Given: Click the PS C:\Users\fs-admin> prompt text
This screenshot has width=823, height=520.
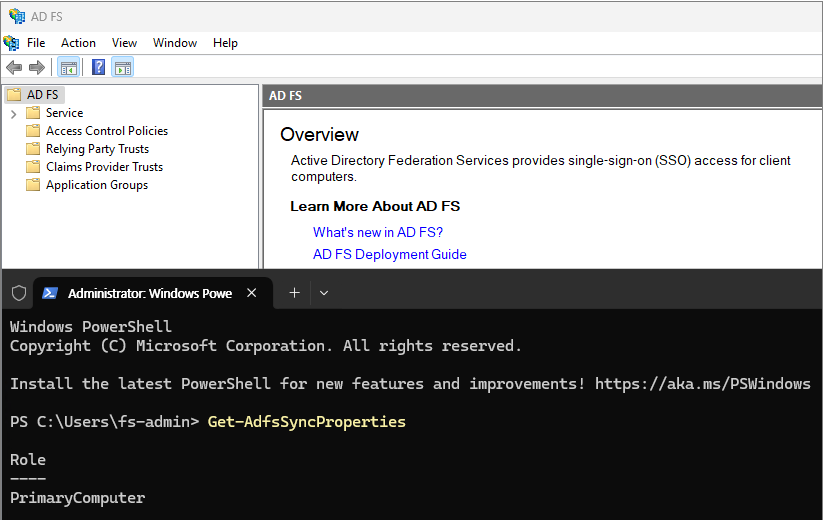Looking at the screenshot, I should pyautogui.click(x=104, y=422).
